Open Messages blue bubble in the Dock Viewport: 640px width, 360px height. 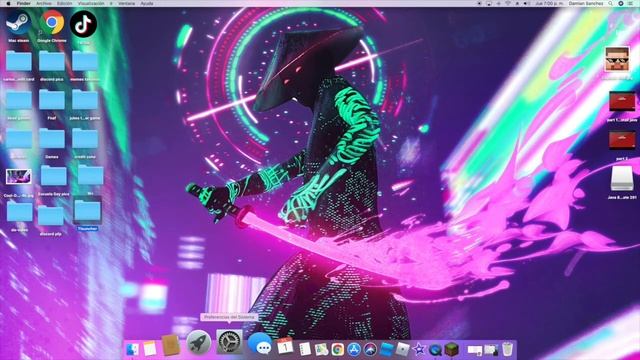[x=260, y=343]
